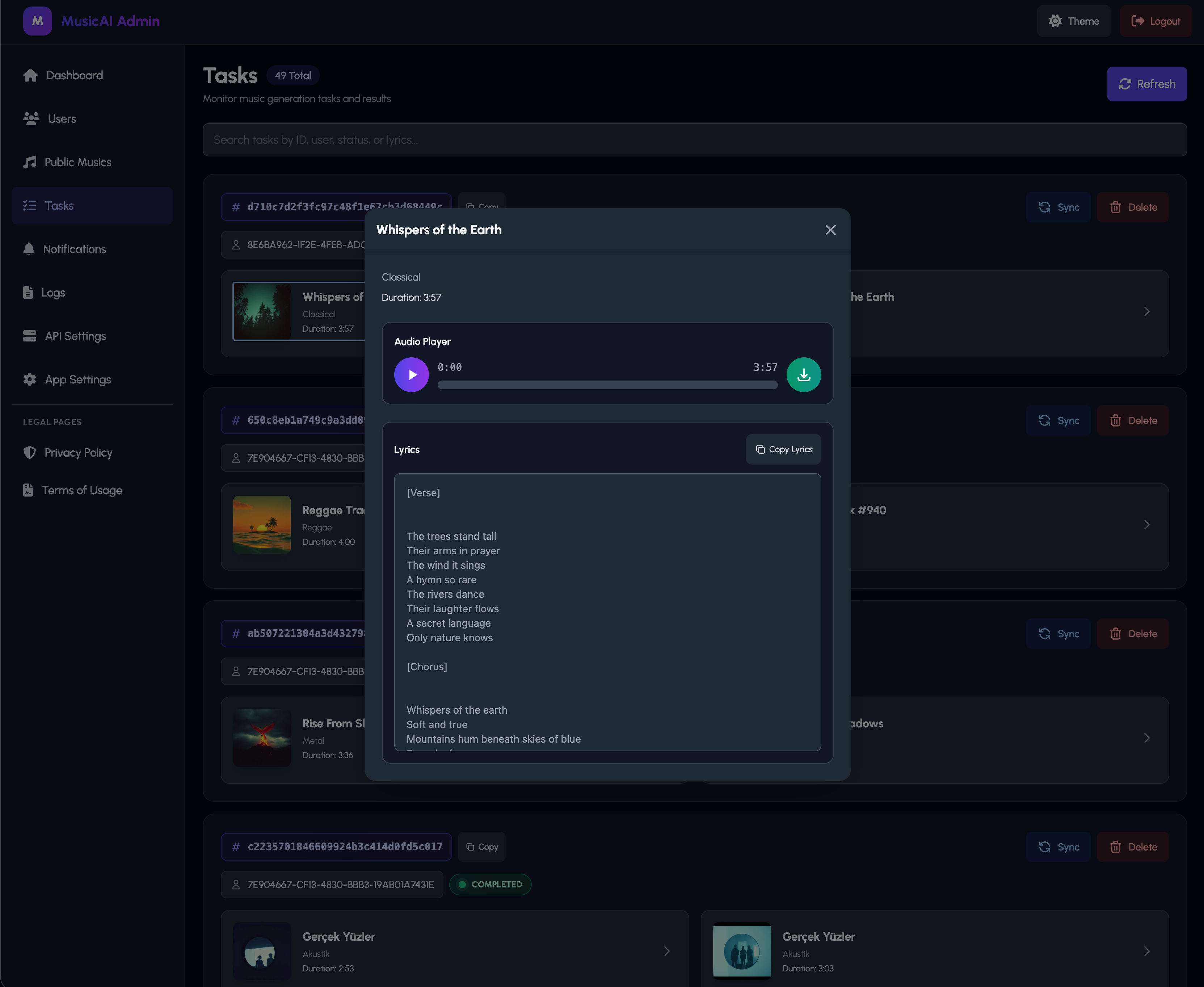Seek within the audio progress bar
Screen dimensions: 1204x987
pyautogui.click(x=607, y=385)
